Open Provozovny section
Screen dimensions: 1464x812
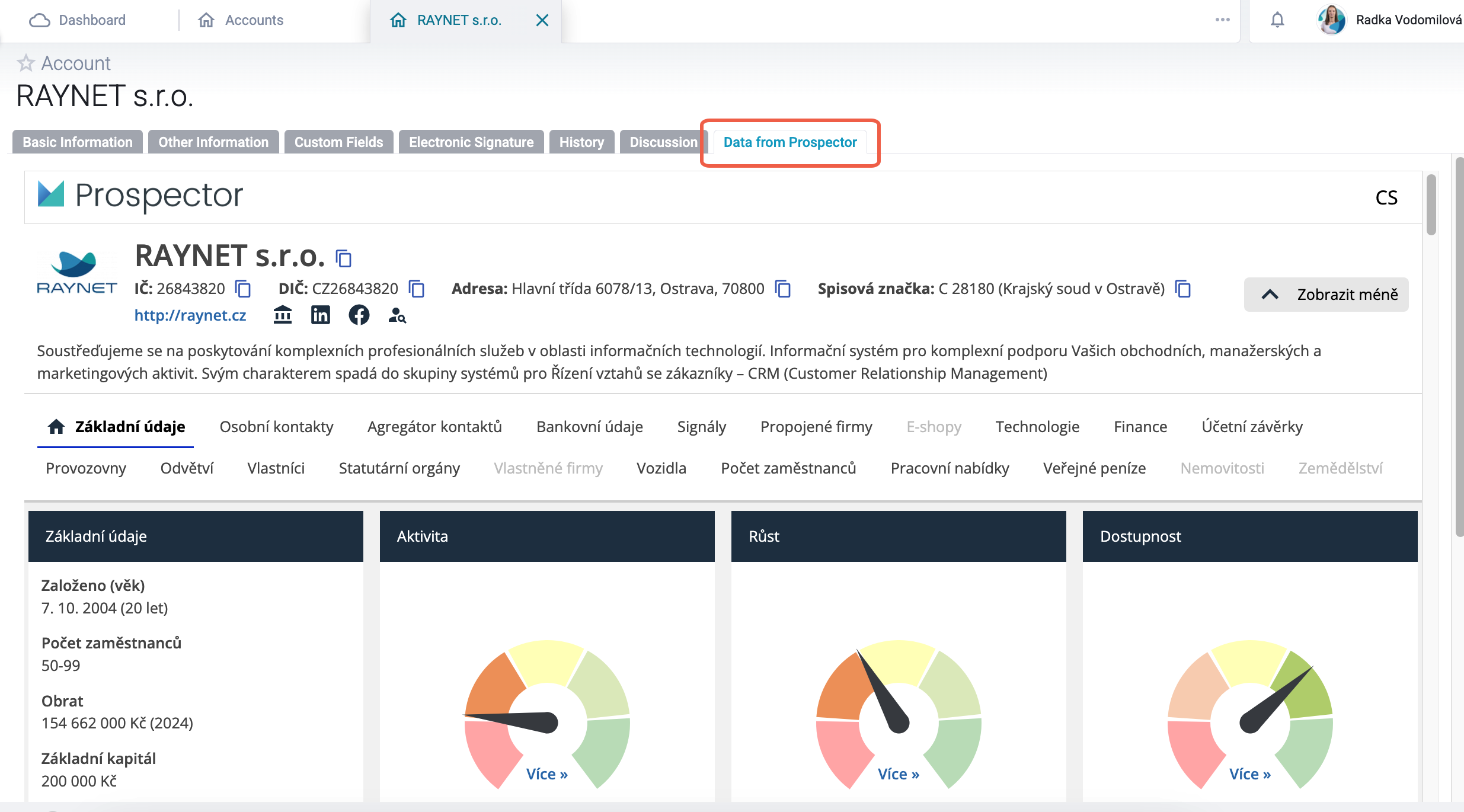pyautogui.click(x=86, y=468)
